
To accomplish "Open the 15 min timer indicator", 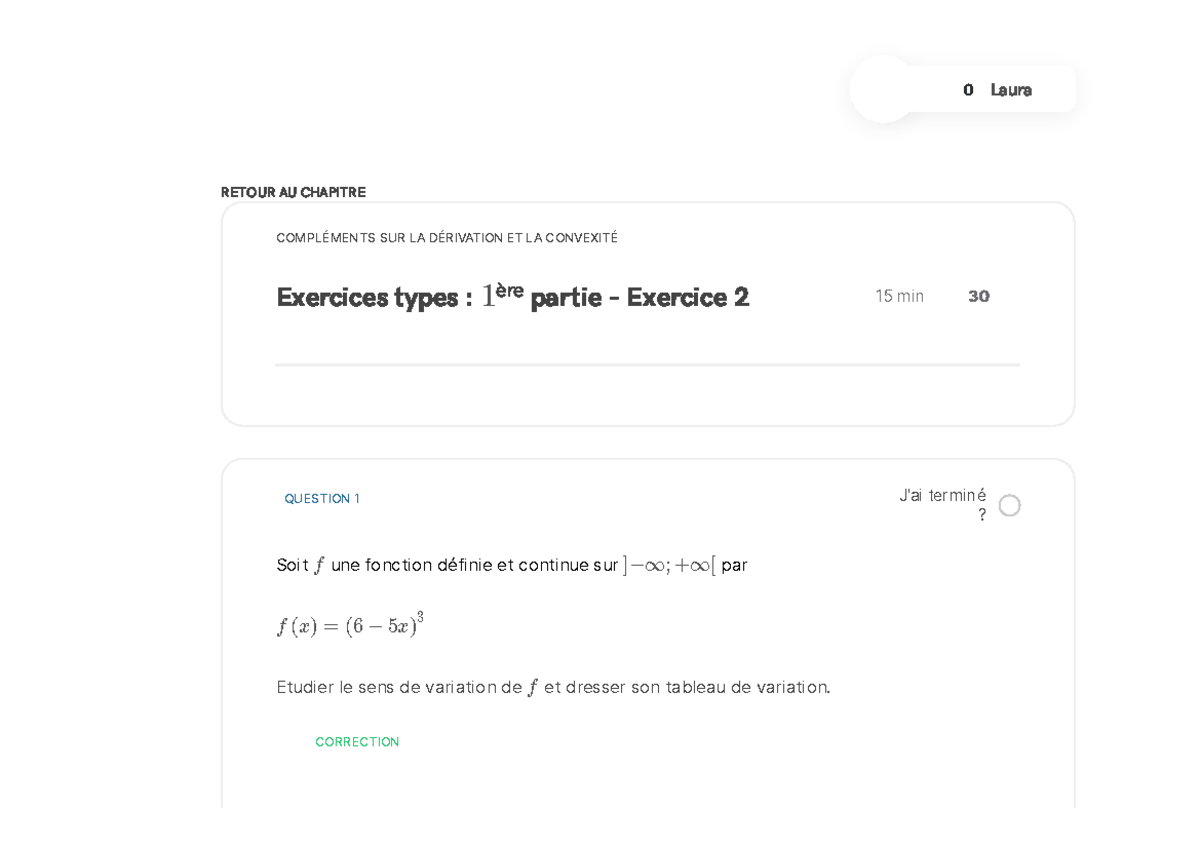I will coord(899,295).
